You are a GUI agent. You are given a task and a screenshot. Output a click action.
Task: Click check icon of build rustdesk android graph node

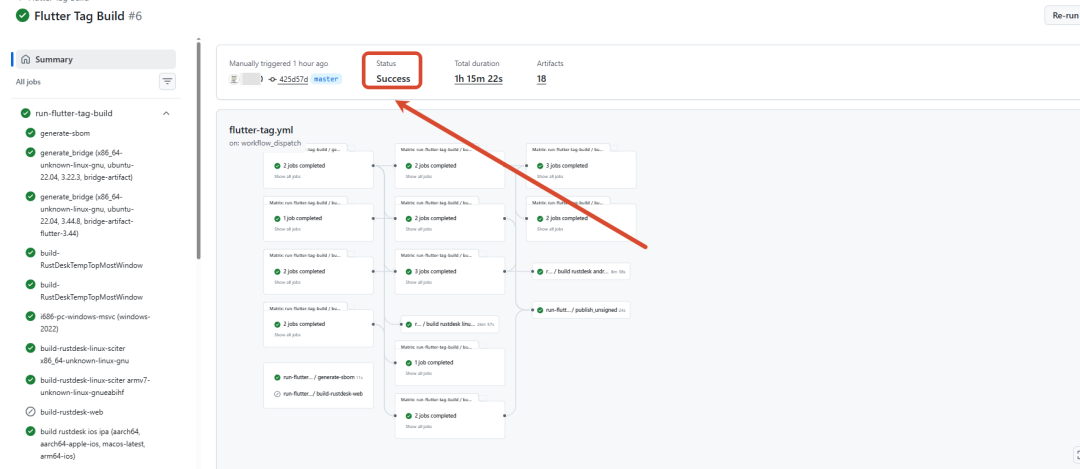point(540,271)
